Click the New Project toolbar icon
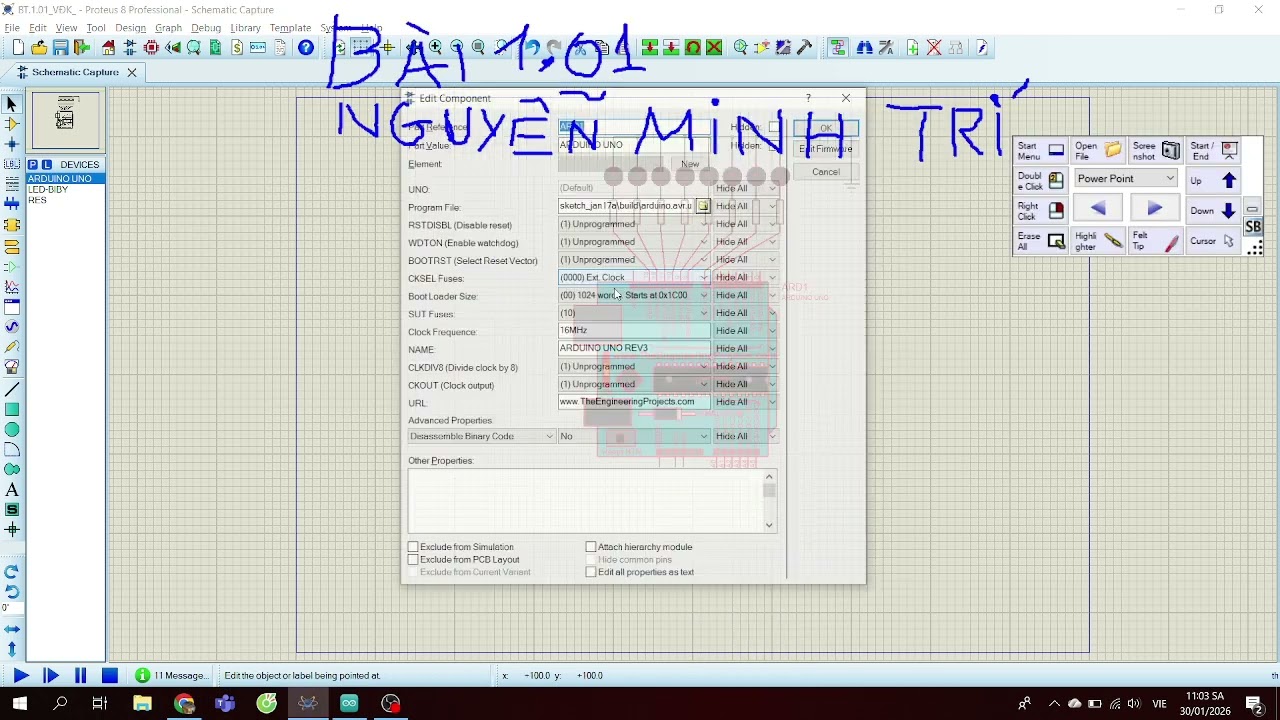The image size is (1280, 720). 18,48
